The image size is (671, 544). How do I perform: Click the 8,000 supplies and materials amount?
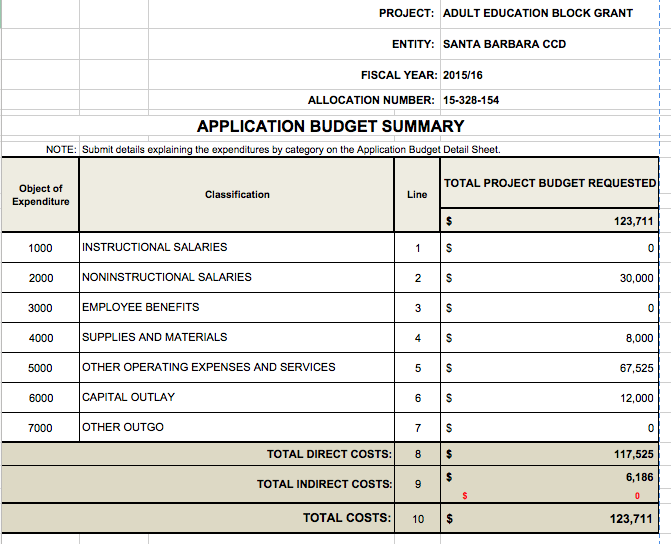click(639, 338)
